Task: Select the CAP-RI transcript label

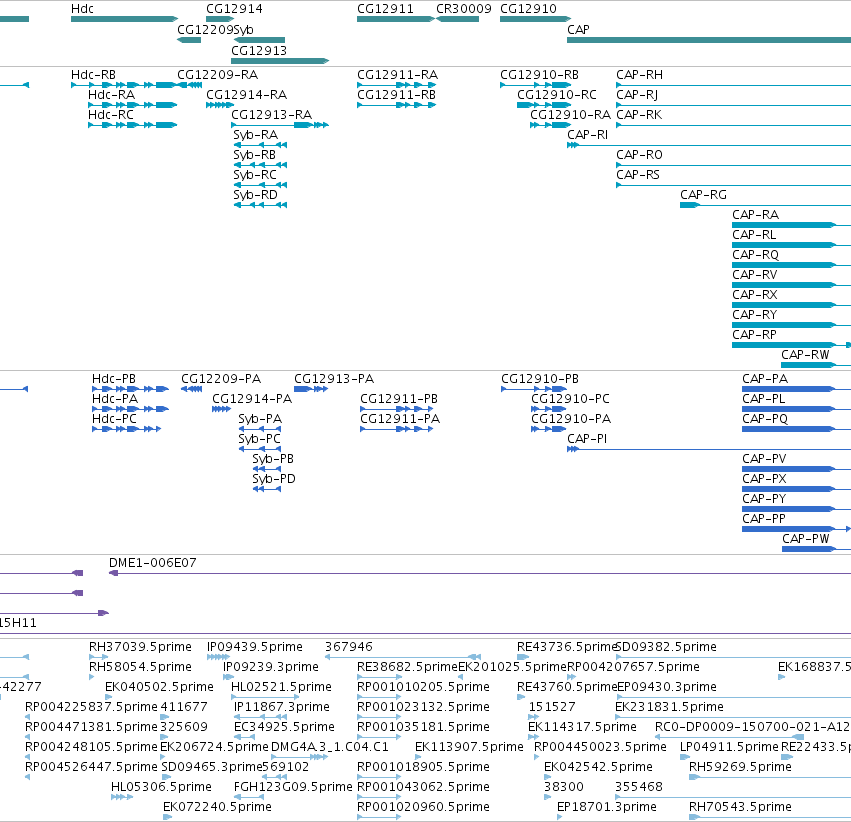Action: 588,135
